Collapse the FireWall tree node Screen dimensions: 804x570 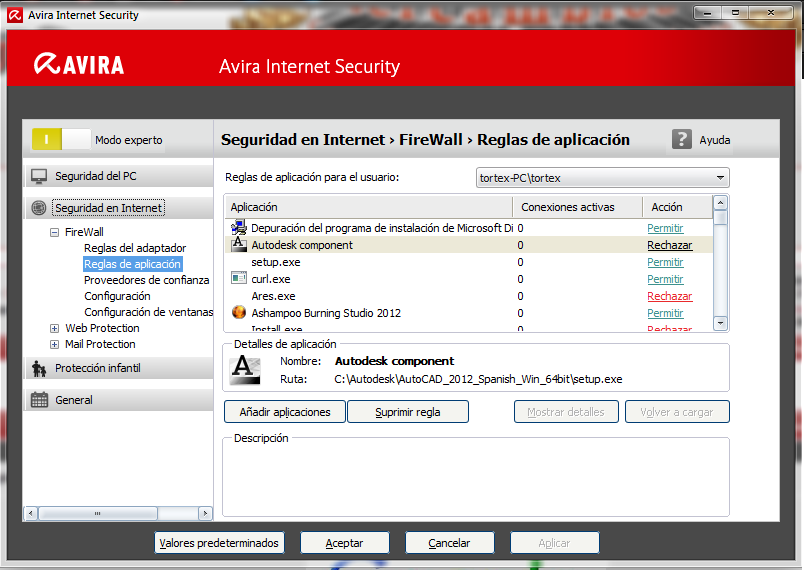point(54,232)
